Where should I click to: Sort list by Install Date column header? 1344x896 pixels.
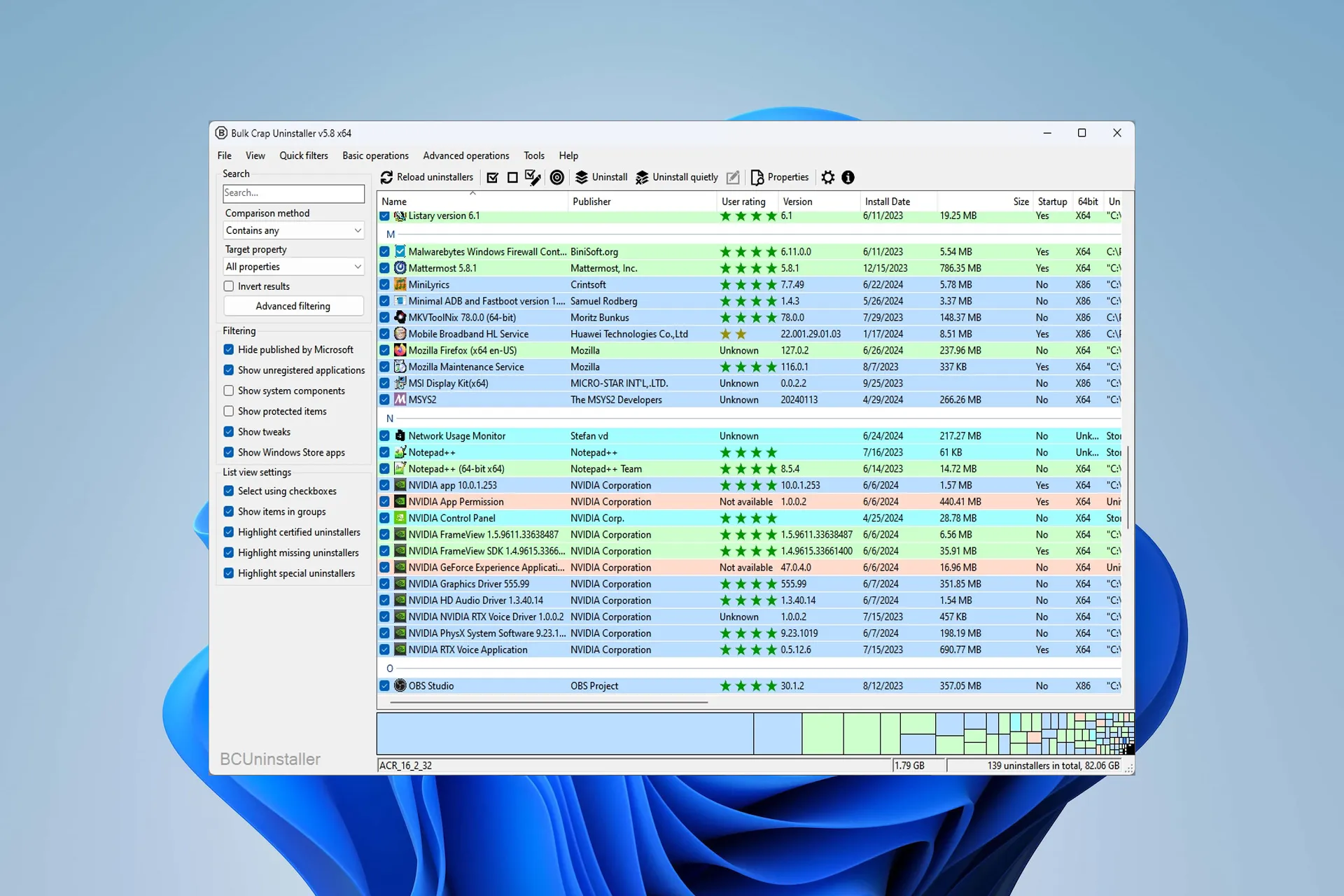(x=887, y=202)
